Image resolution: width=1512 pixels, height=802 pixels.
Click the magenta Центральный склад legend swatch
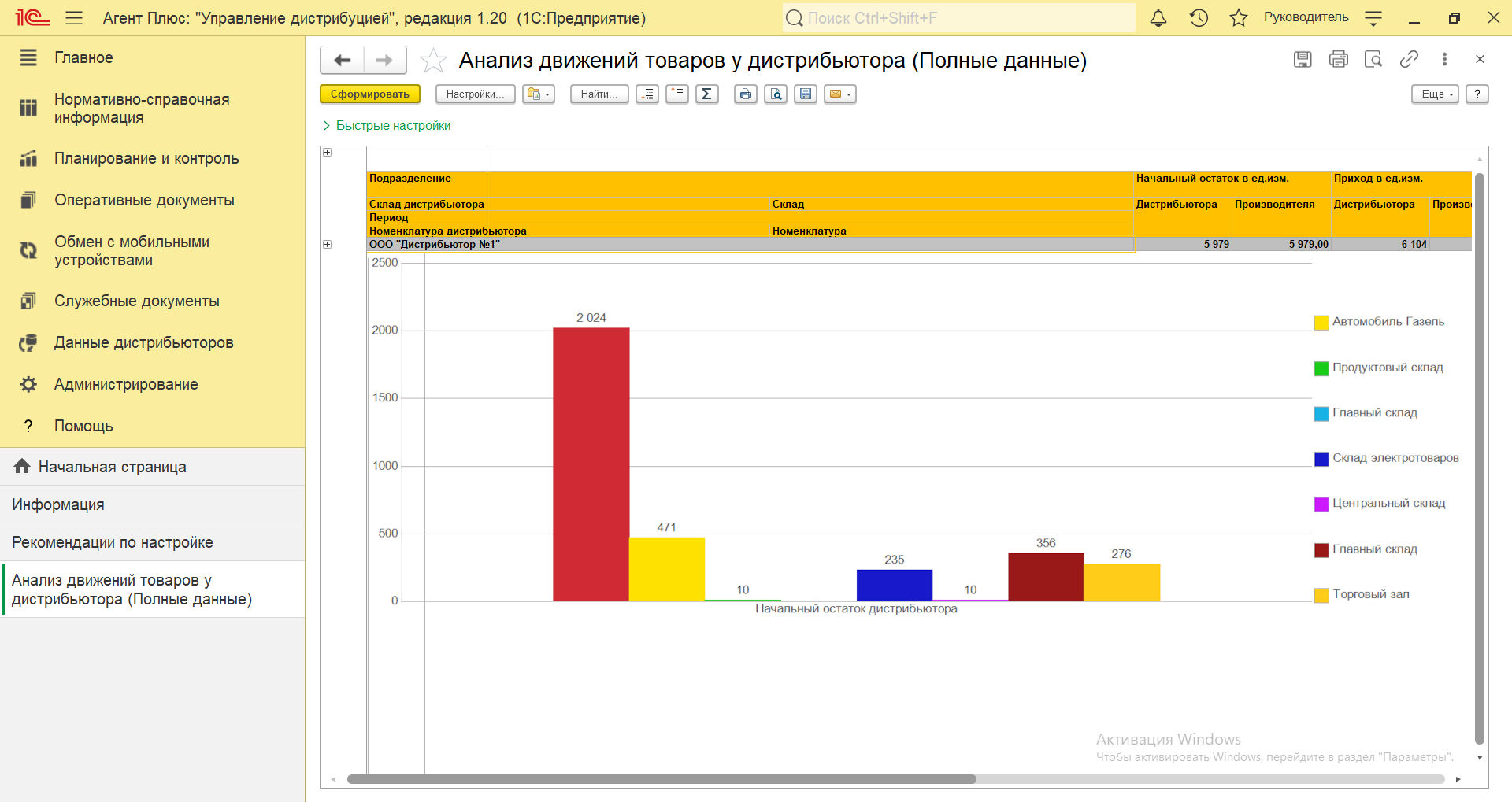click(x=1321, y=504)
